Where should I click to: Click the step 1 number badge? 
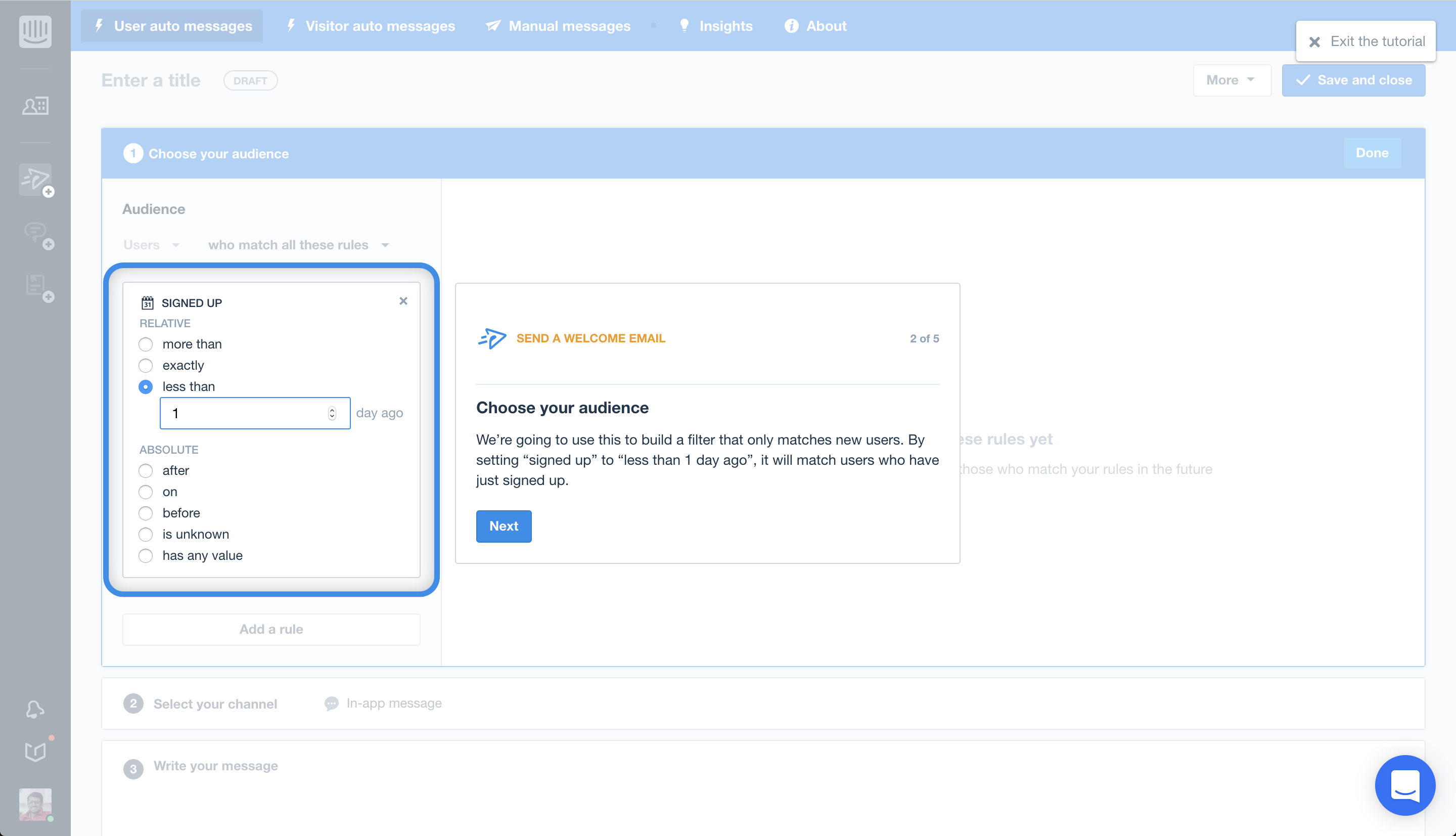[133, 153]
